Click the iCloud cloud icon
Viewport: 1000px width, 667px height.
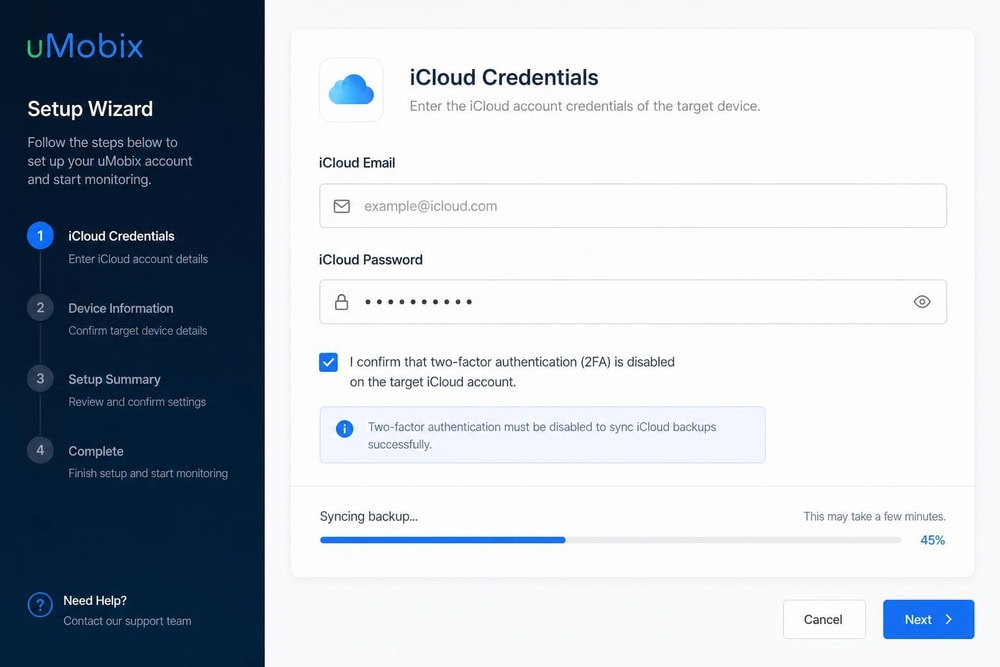(351, 89)
